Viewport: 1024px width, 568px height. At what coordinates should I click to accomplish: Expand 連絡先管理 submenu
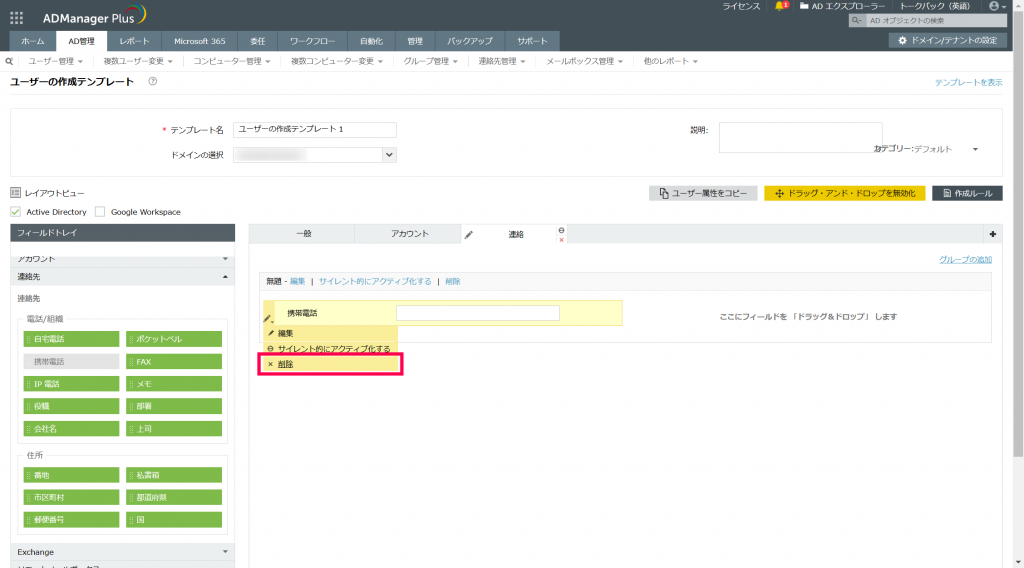pyautogui.click(x=502, y=61)
